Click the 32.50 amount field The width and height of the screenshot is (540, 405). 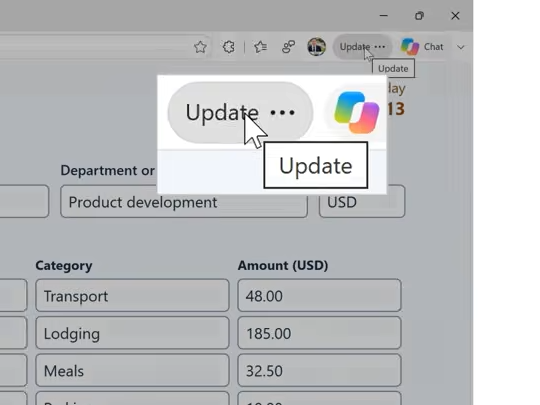319,371
